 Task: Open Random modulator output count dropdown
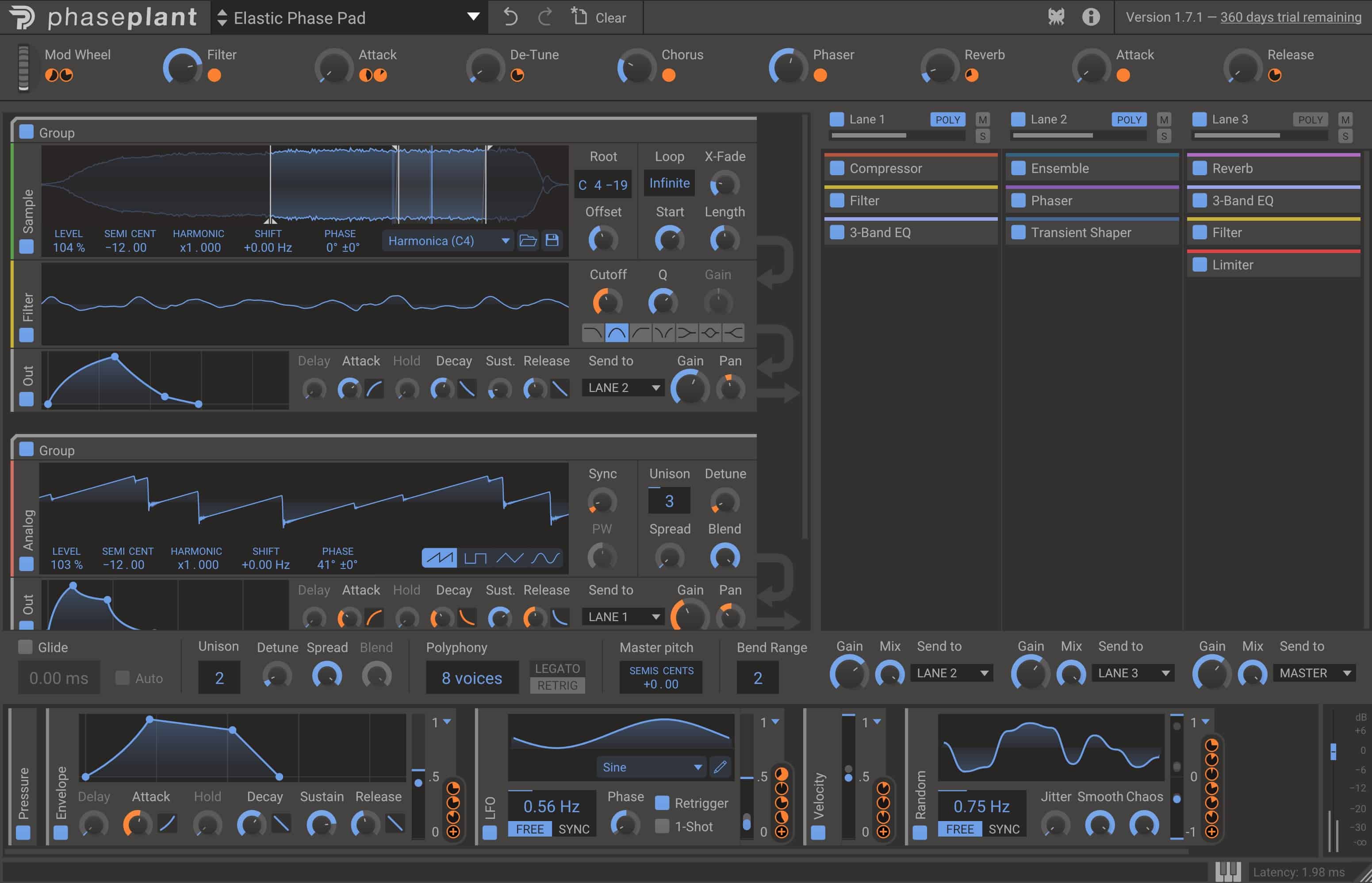(1200, 722)
